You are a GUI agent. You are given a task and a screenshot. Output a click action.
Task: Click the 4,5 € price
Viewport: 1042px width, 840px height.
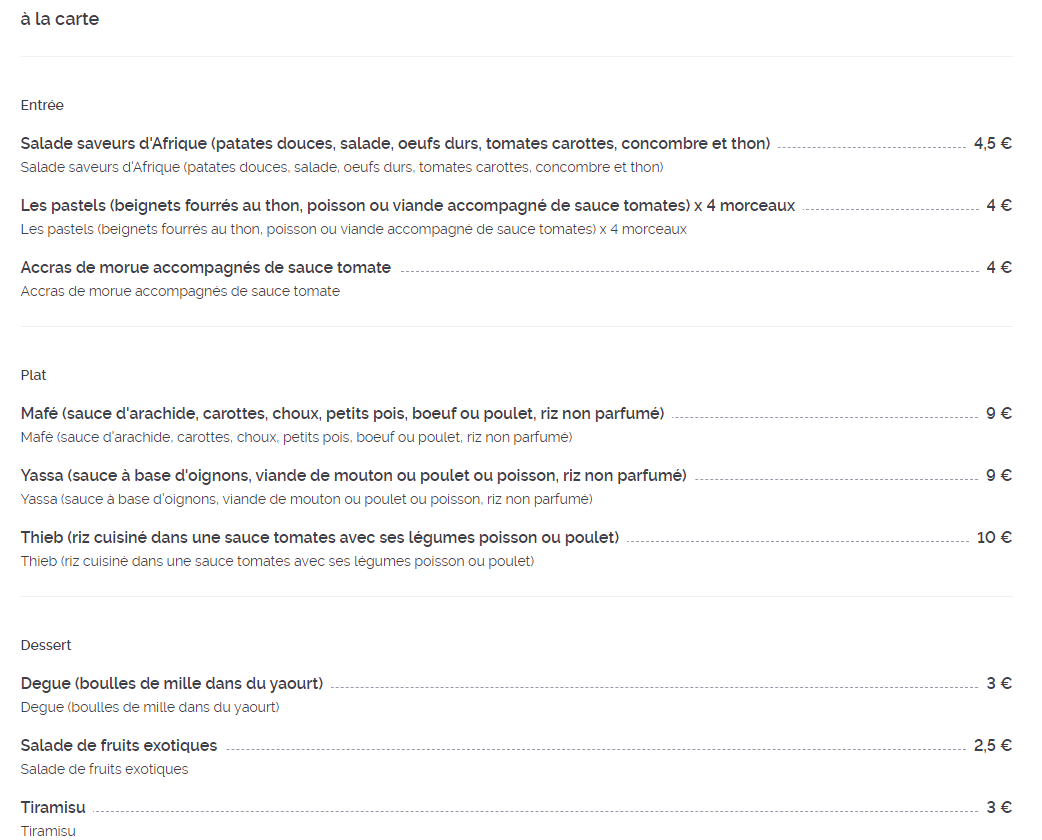click(x=993, y=144)
